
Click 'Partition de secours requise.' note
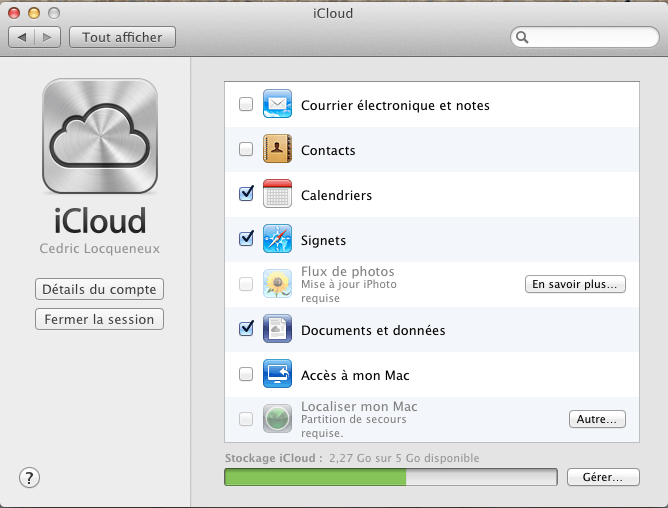tap(354, 426)
